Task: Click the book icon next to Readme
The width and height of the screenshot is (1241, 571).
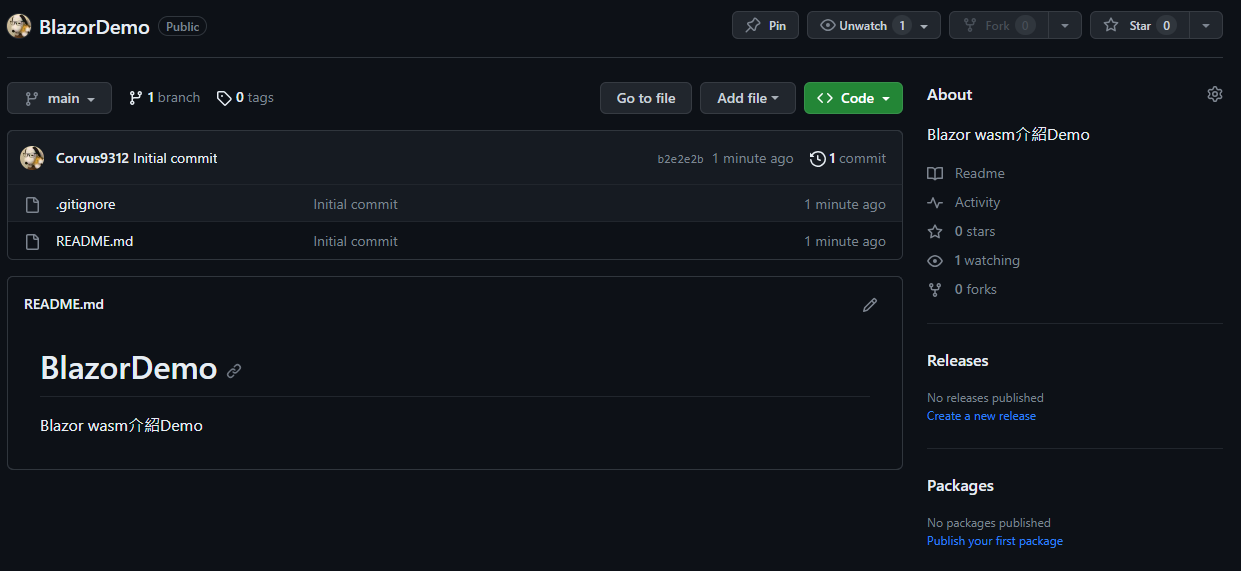Action: (x=935, y=173)
